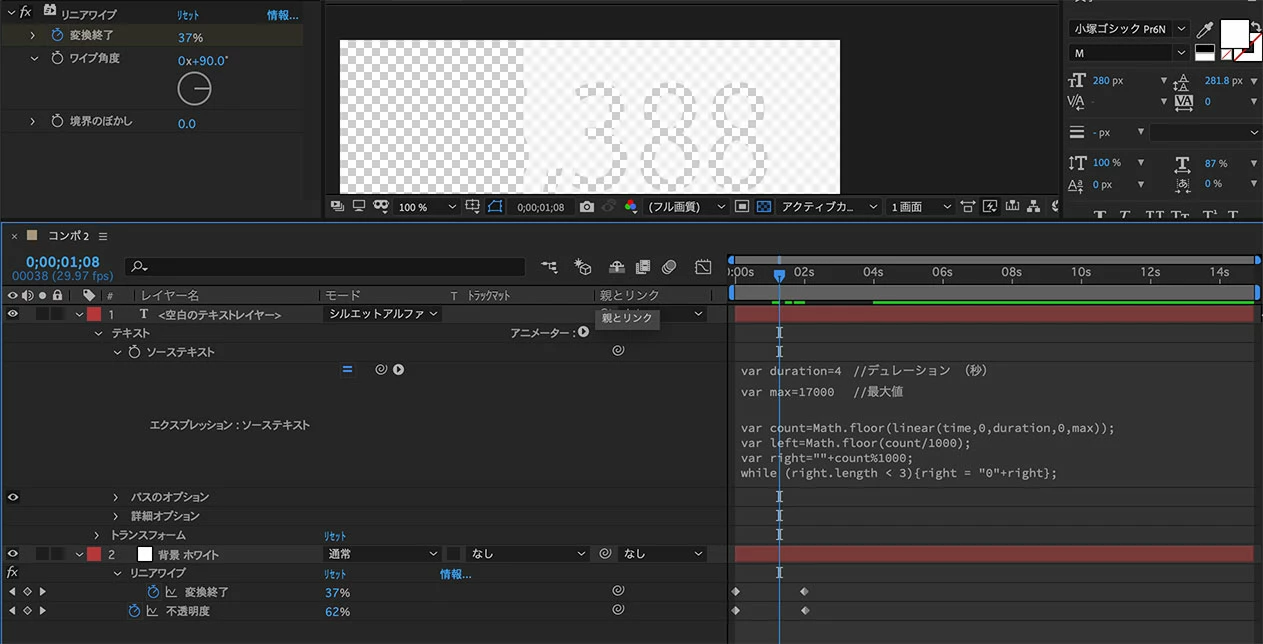Open the シルエットアルファ blend mode dropdown
Image resolution: width=1263 pixels, height=644 pixels.
tap(382, 314)
